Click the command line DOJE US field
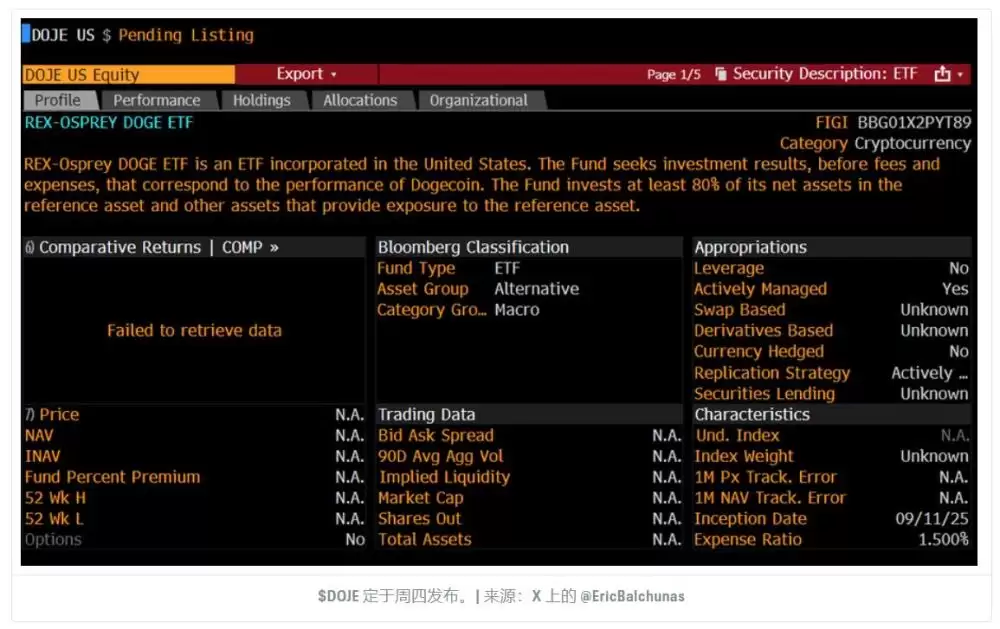1000x629 pixels. pyautogui.click(x=64, y=35)
